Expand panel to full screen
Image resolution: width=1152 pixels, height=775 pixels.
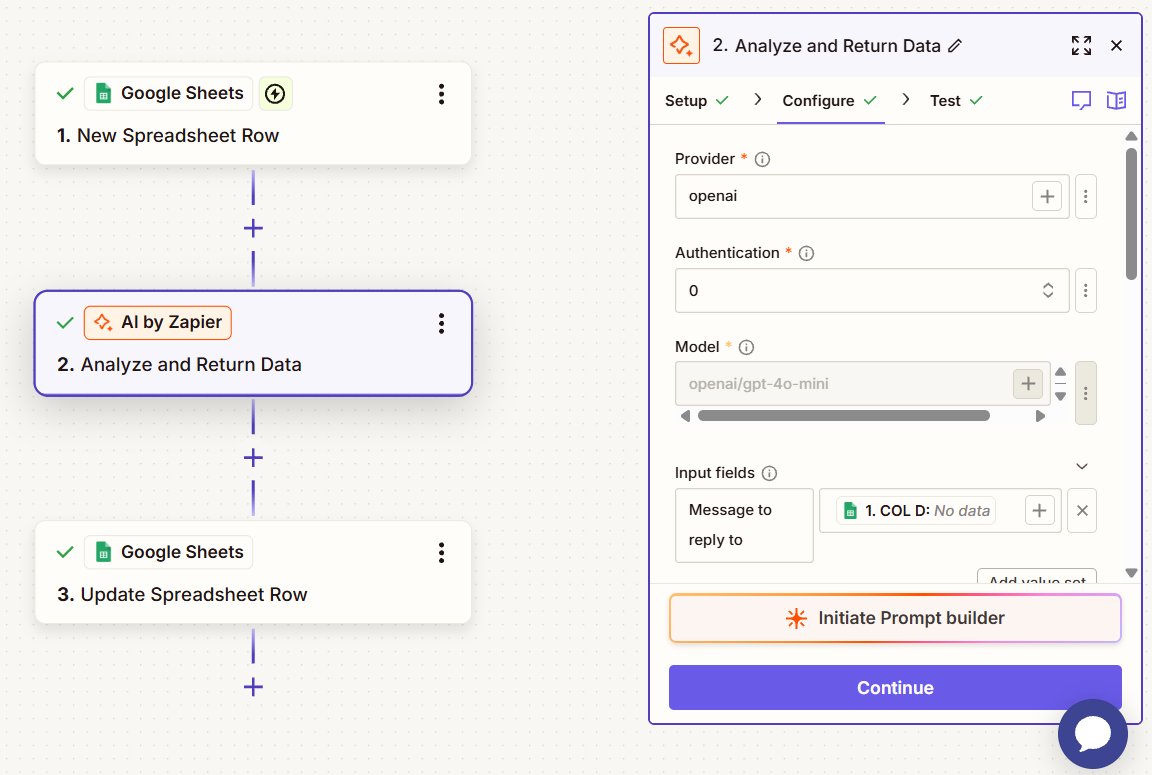pos(1081,46)
